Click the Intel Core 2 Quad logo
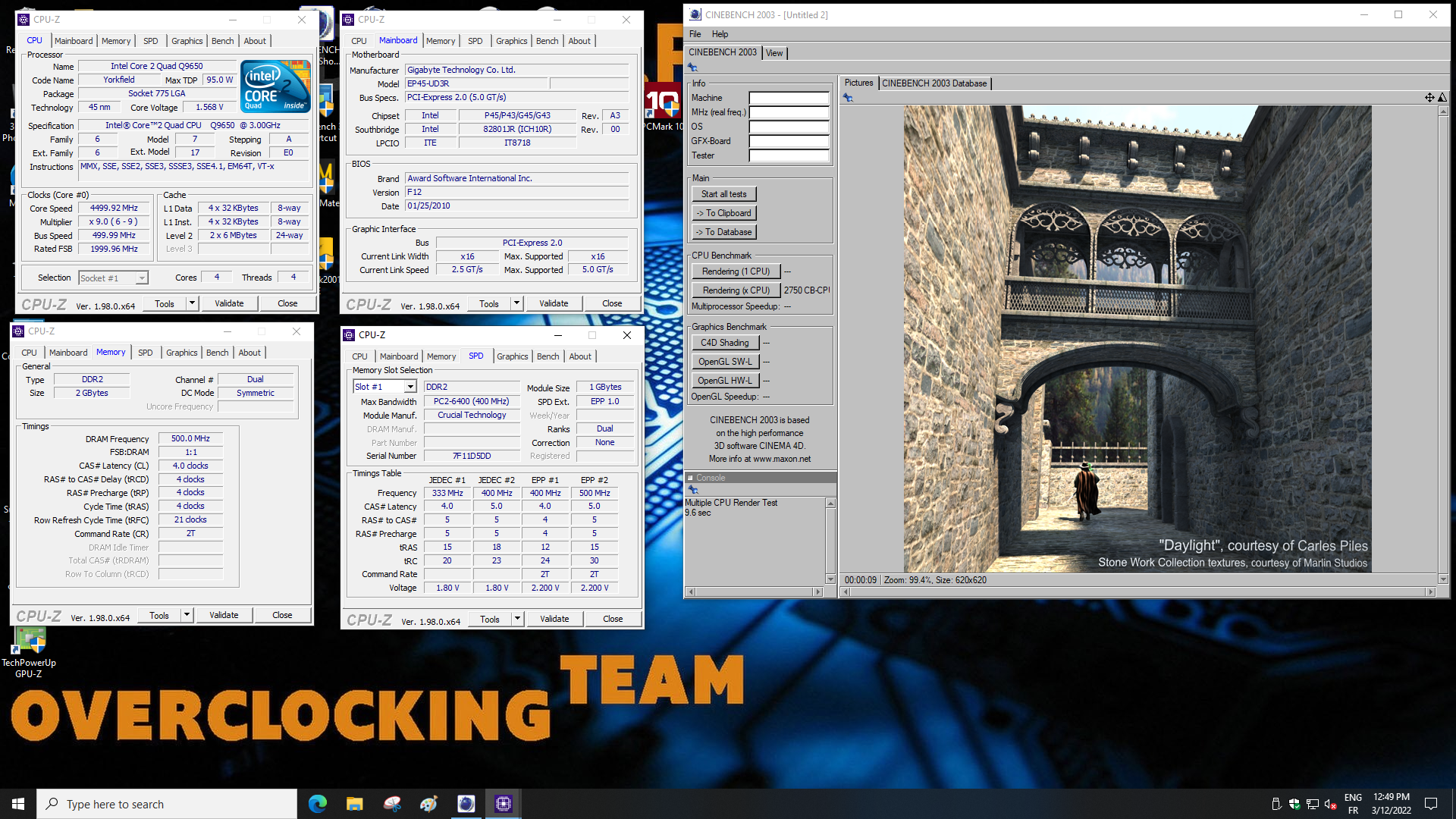 (276, 86)
